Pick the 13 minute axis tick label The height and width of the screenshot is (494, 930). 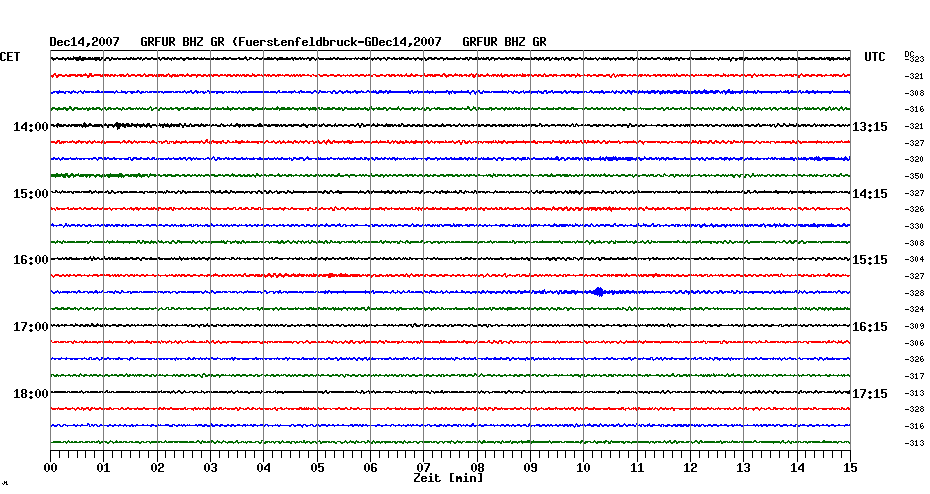[x=744, y=468]
